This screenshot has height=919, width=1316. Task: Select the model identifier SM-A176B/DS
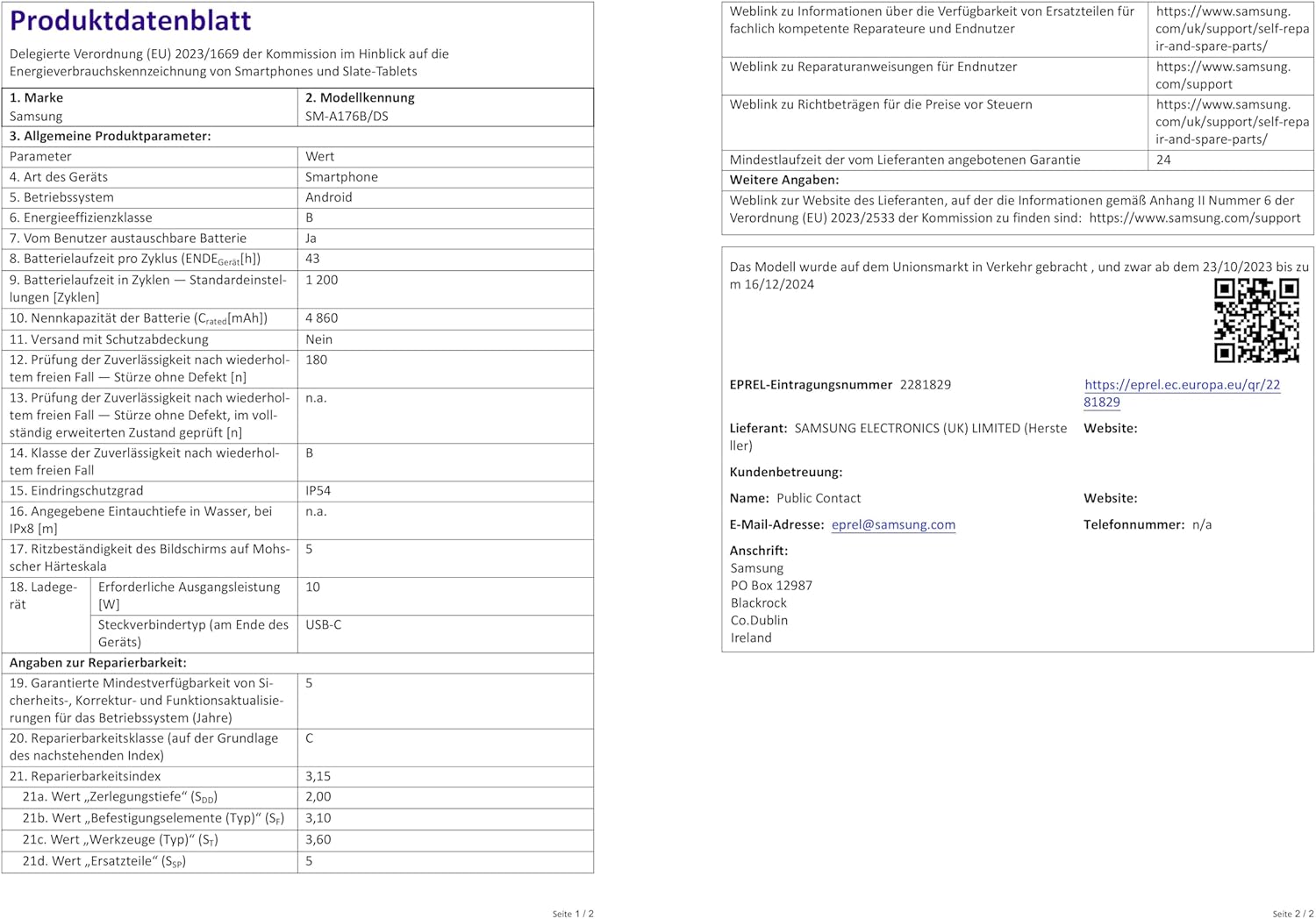point(347,117)
